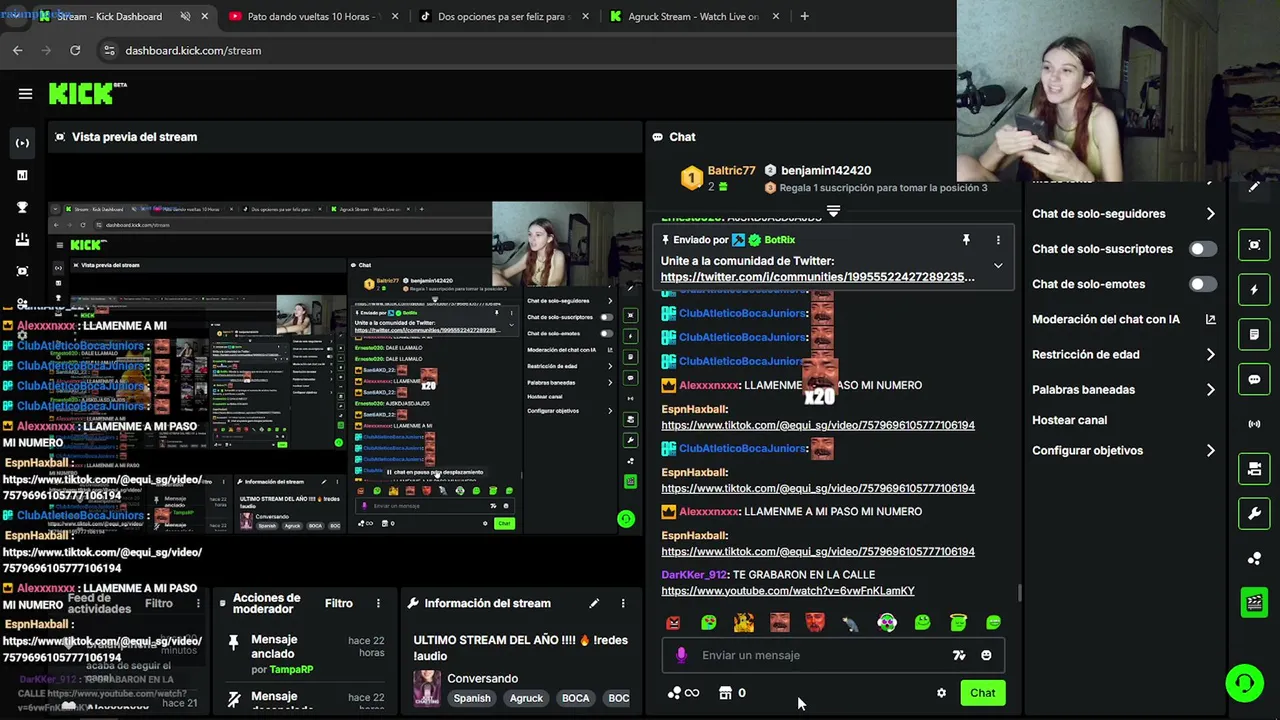1280x720 pixels.
Task: Select the camera icon in right rail
Action: 1254,468
